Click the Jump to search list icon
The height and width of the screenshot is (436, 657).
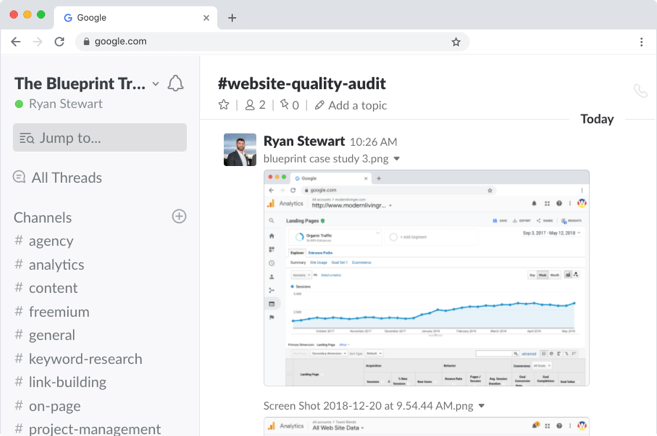[27, 138]
